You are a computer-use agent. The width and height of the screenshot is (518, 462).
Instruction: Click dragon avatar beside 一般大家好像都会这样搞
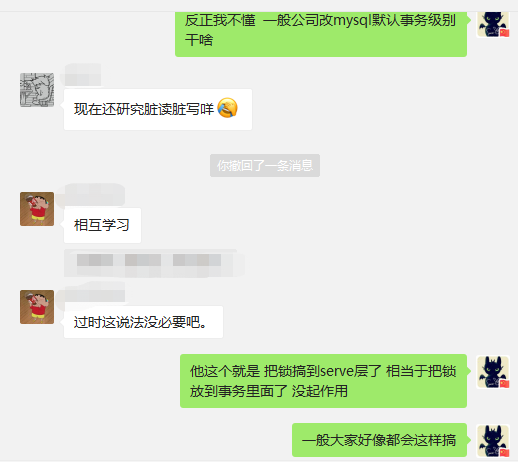point(493,441)
